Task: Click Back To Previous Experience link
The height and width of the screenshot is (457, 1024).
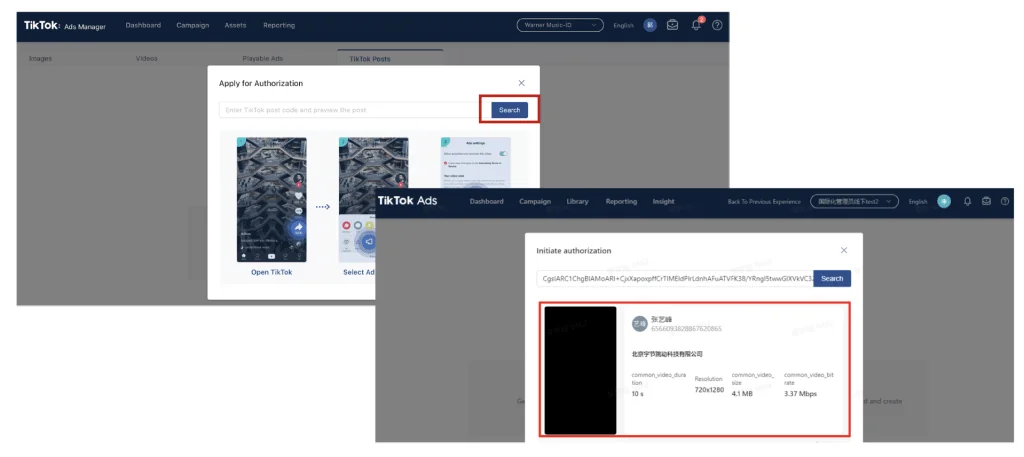Action: tap(764, 202)
